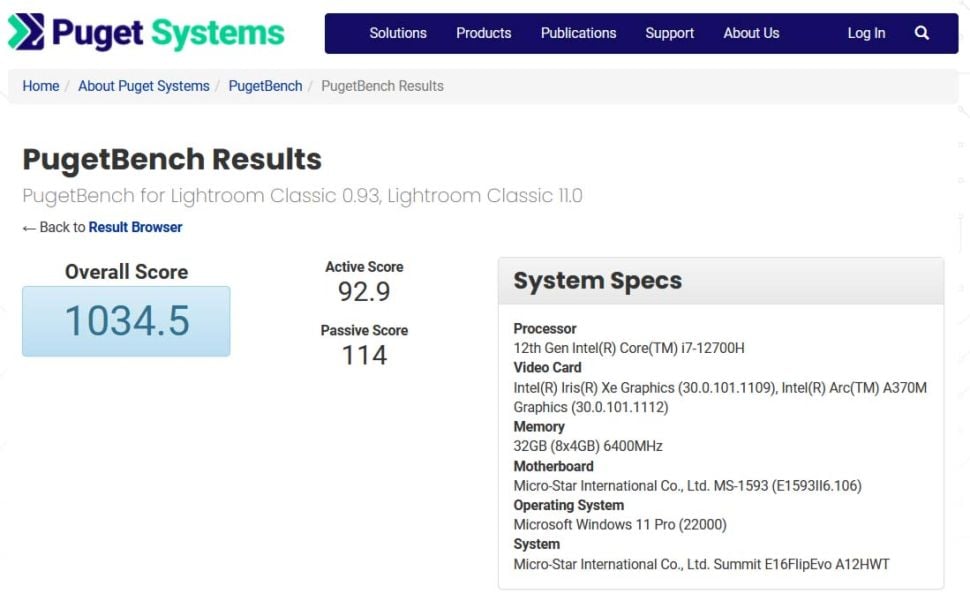Image resolution: width=970 pixels, height=601 pixels.
Task: Open the About Puget Systems breadcrumb
Action: 144,86
